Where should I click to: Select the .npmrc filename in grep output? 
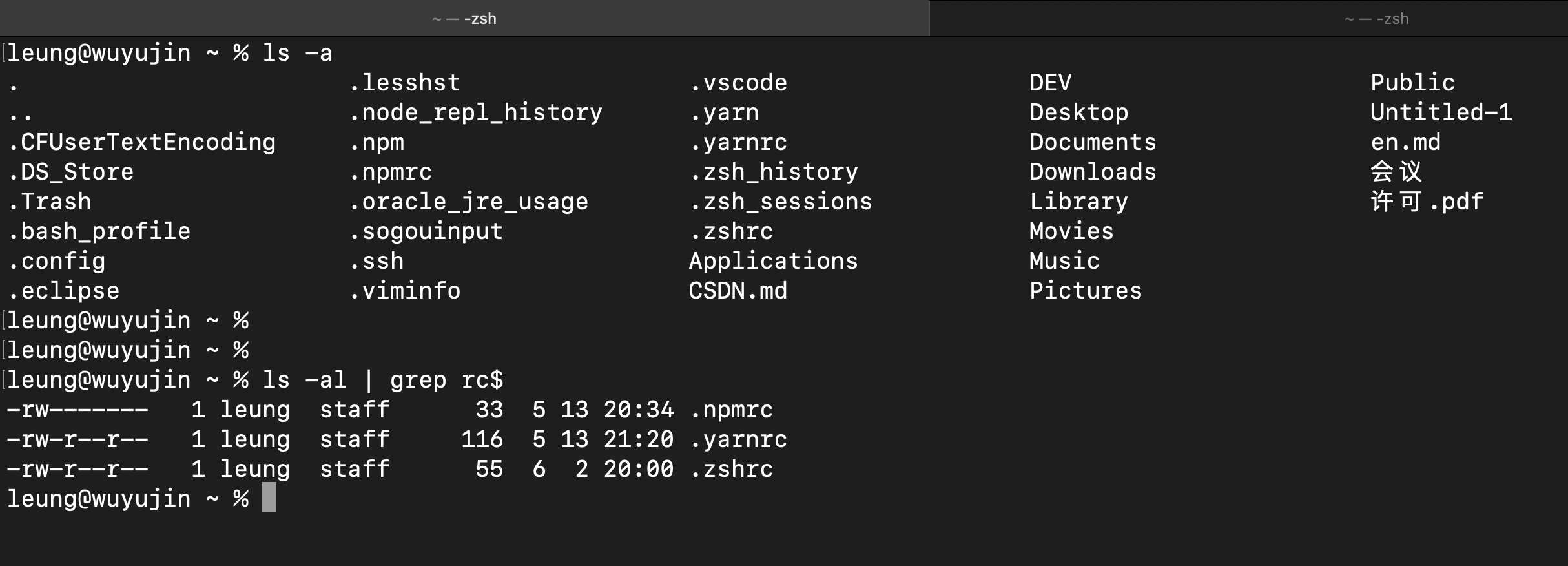pos(730,410)
